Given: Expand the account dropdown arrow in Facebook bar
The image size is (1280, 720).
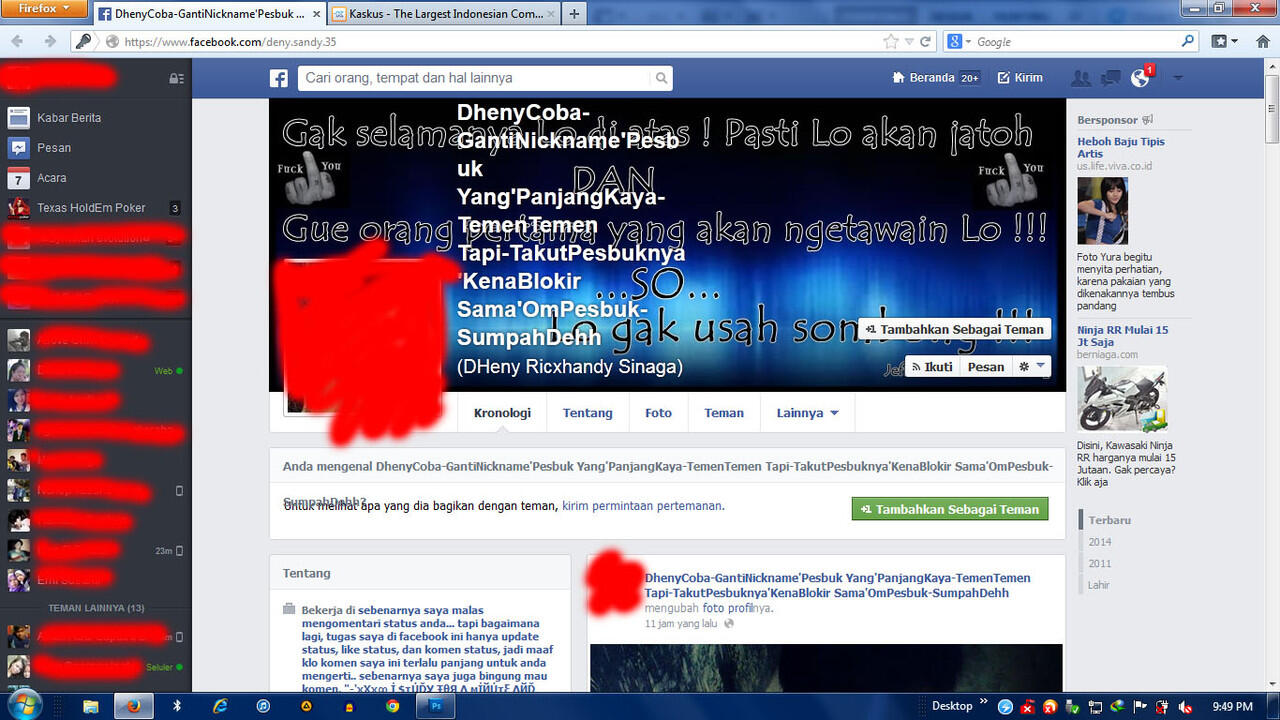Looking at the screenshot, I should click(x=1178, y=78).
